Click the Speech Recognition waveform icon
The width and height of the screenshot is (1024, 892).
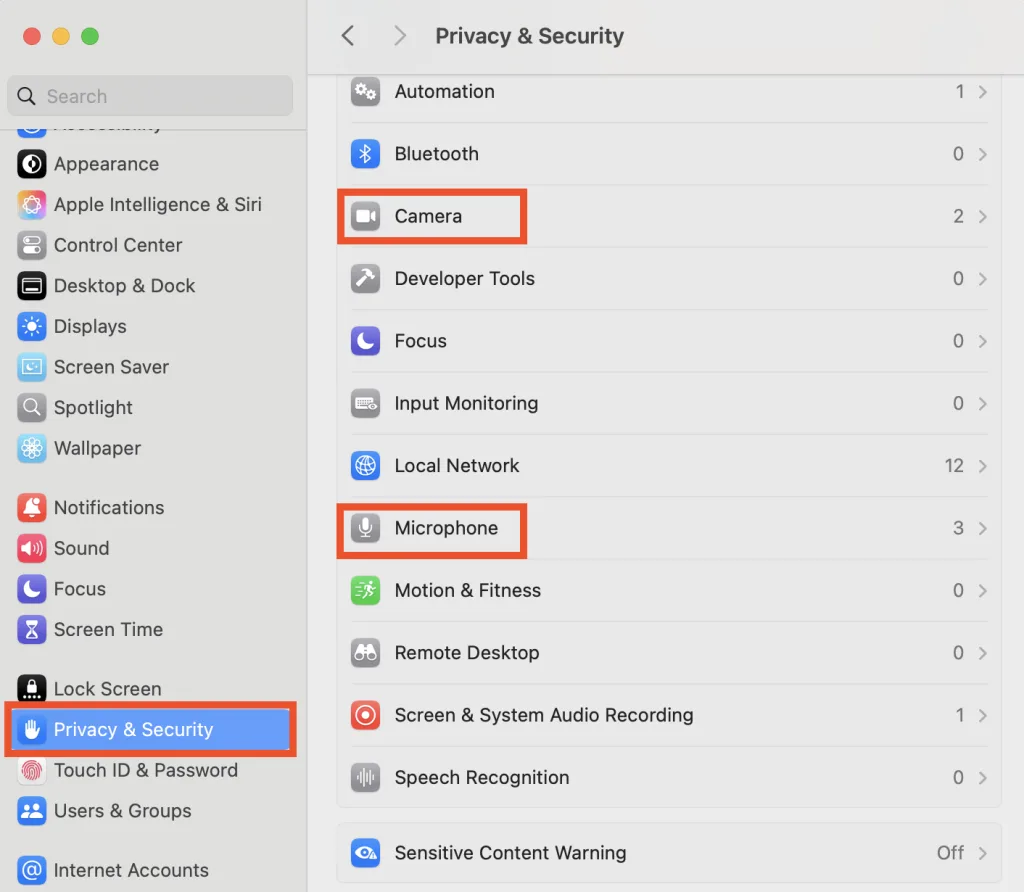(x=365, y=777)
